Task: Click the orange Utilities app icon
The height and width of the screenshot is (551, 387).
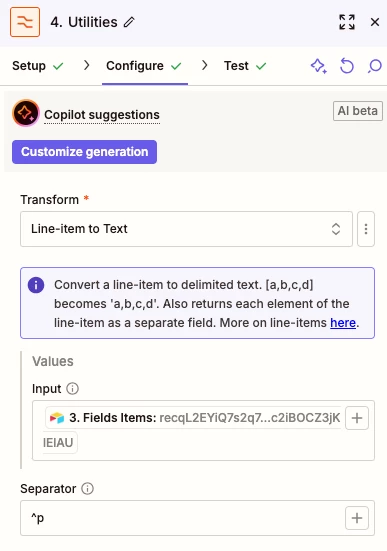Action: tap(25, 22)
